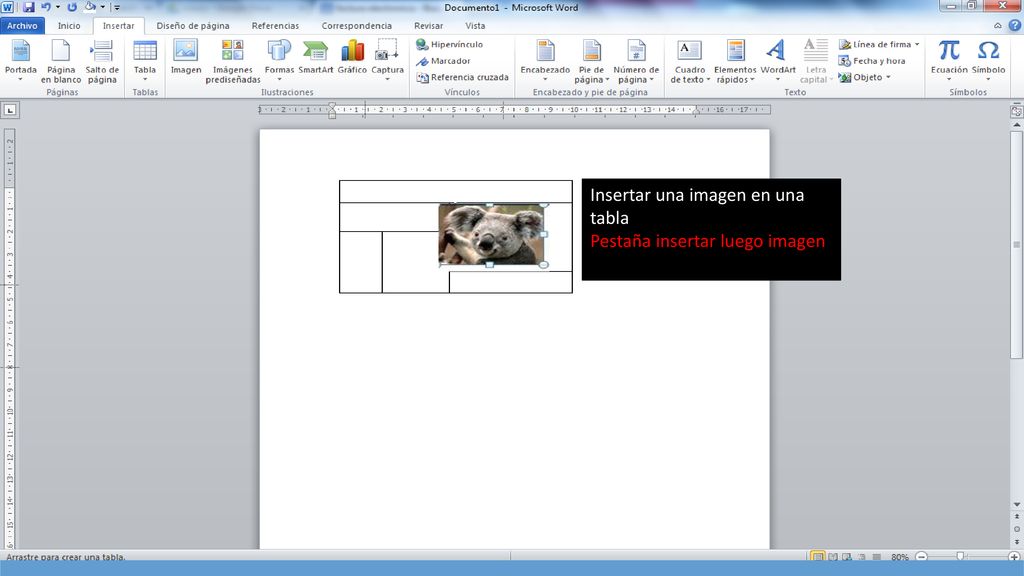Switch to the Revisar tab
Viewport: 1024px width, 576px height.
pos(428,25)
